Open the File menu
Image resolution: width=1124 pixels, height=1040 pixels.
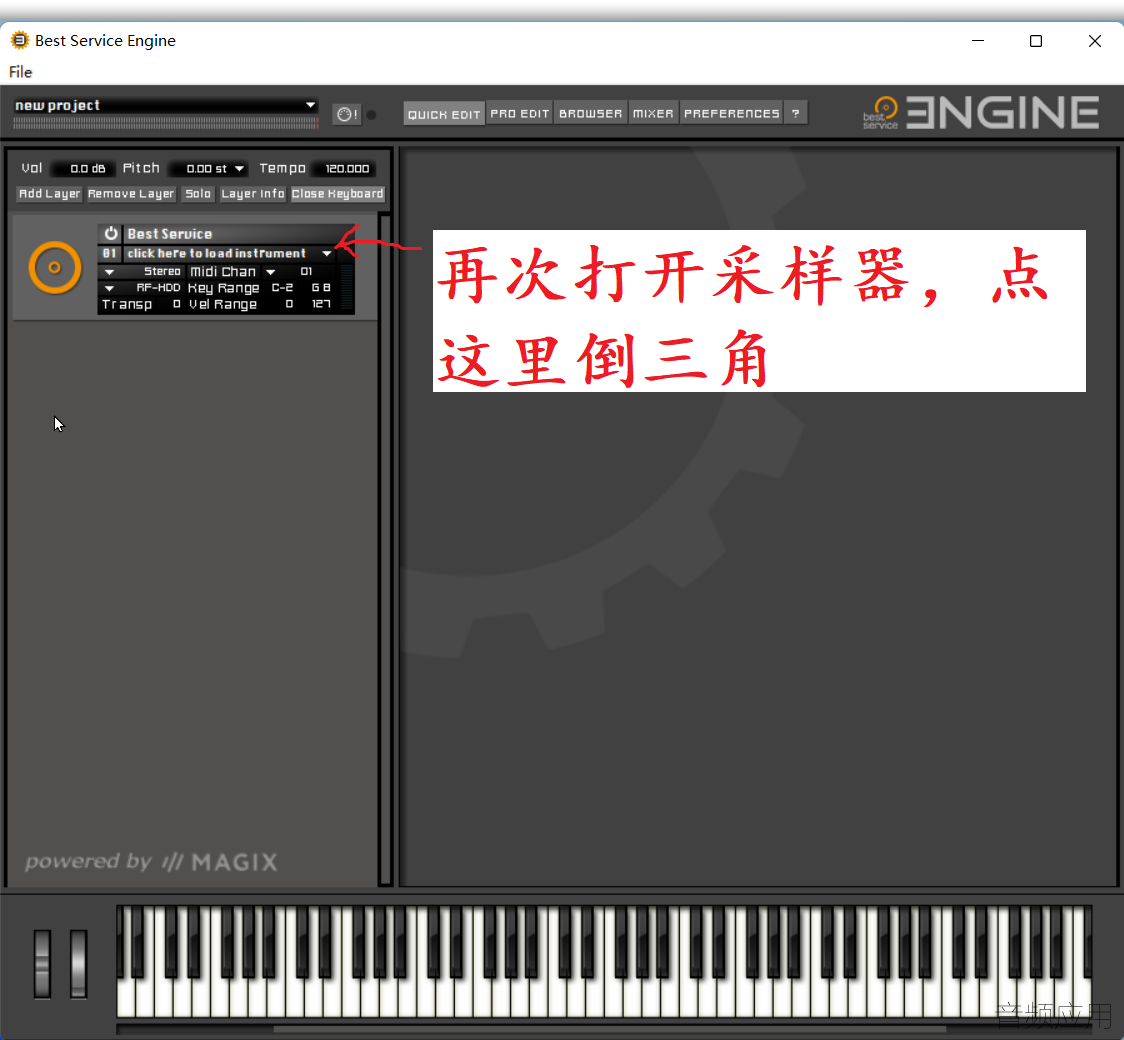[20, 72]
